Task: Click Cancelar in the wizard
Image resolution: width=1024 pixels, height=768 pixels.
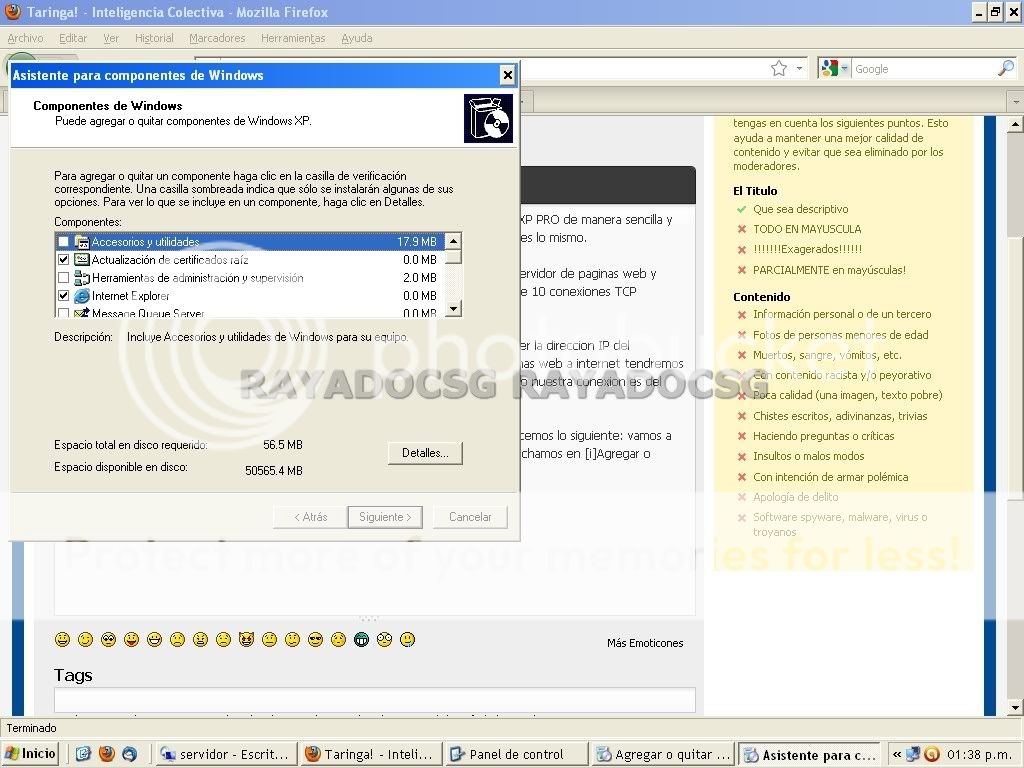Action: point(470,517)
